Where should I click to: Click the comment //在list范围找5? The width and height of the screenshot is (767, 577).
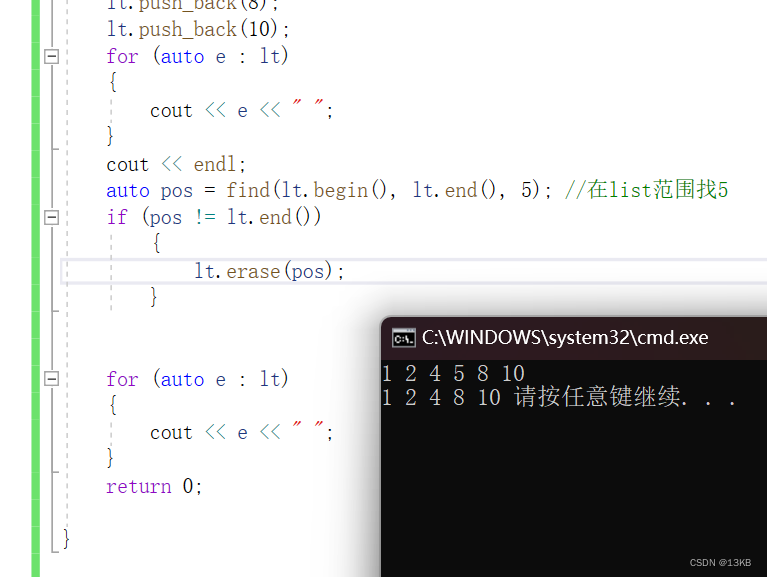pyautogui.click(x=646, y=190)
